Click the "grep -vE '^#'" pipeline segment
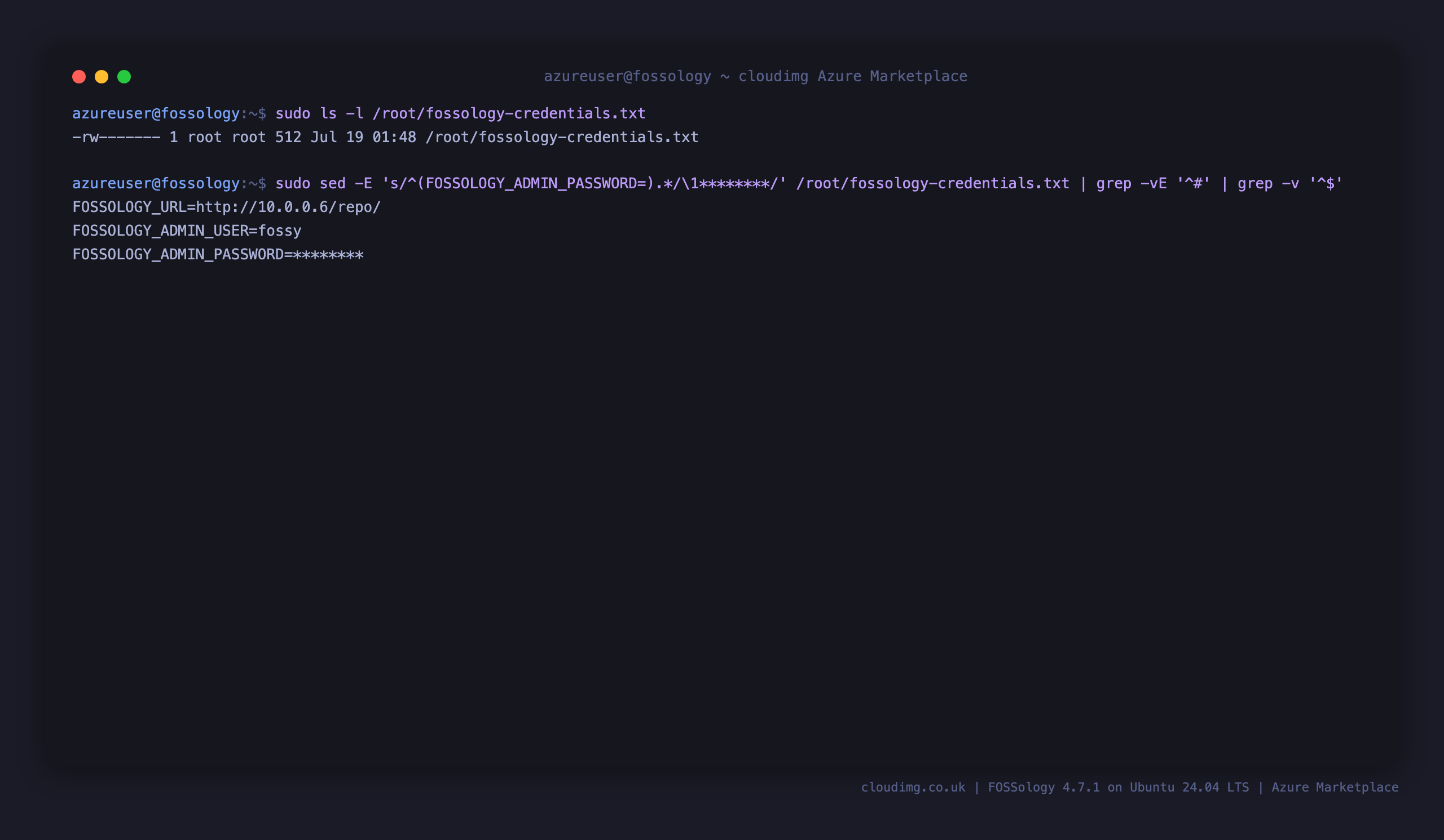The height and width of the screenshot is (840, 1444). (x=1153, y=183)
